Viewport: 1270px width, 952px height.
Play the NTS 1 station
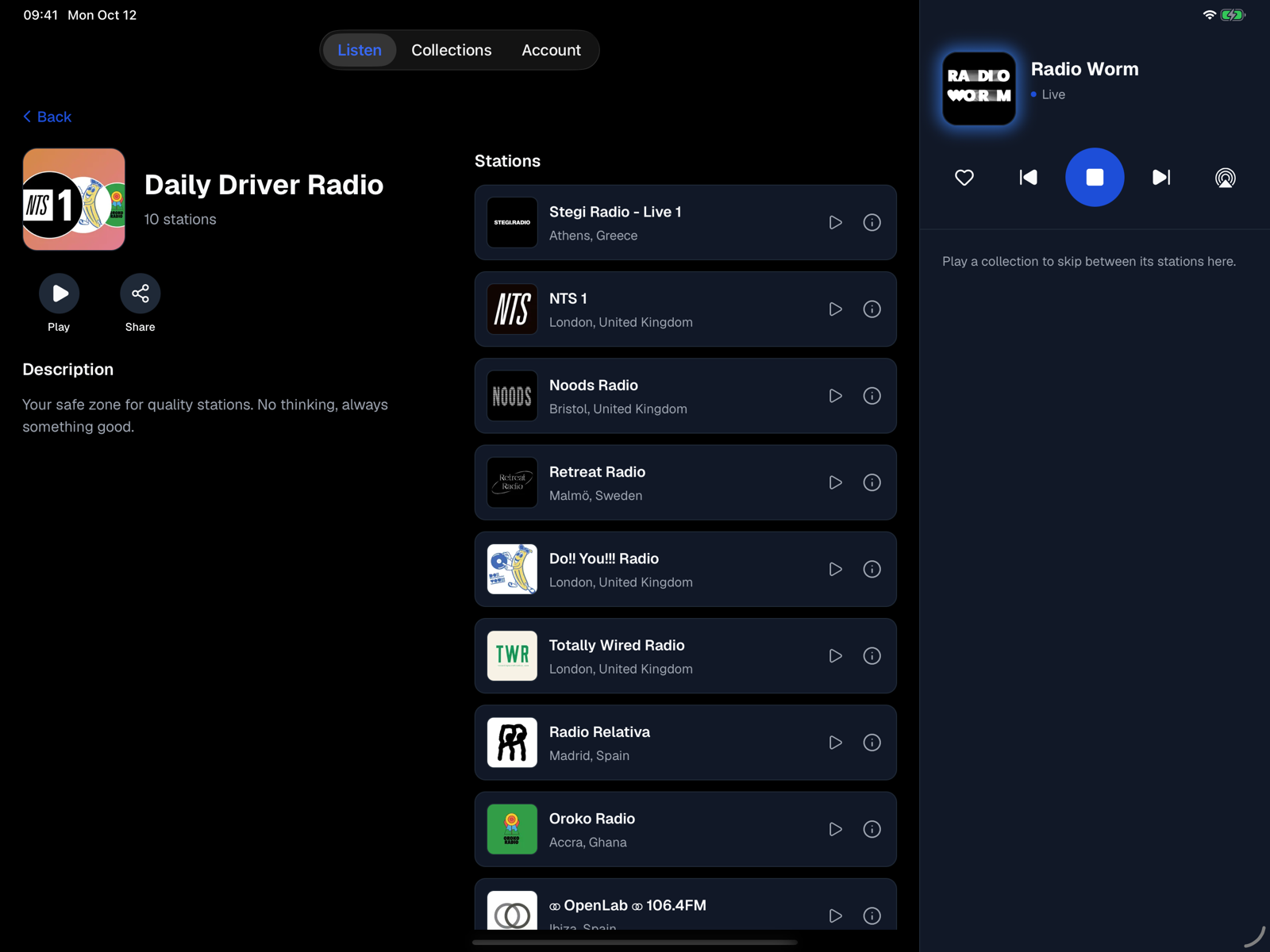tap(835, 309)
